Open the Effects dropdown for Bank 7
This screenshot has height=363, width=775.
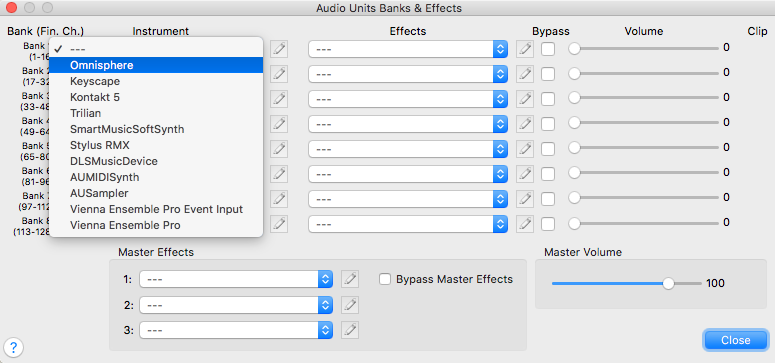[408, 199]
